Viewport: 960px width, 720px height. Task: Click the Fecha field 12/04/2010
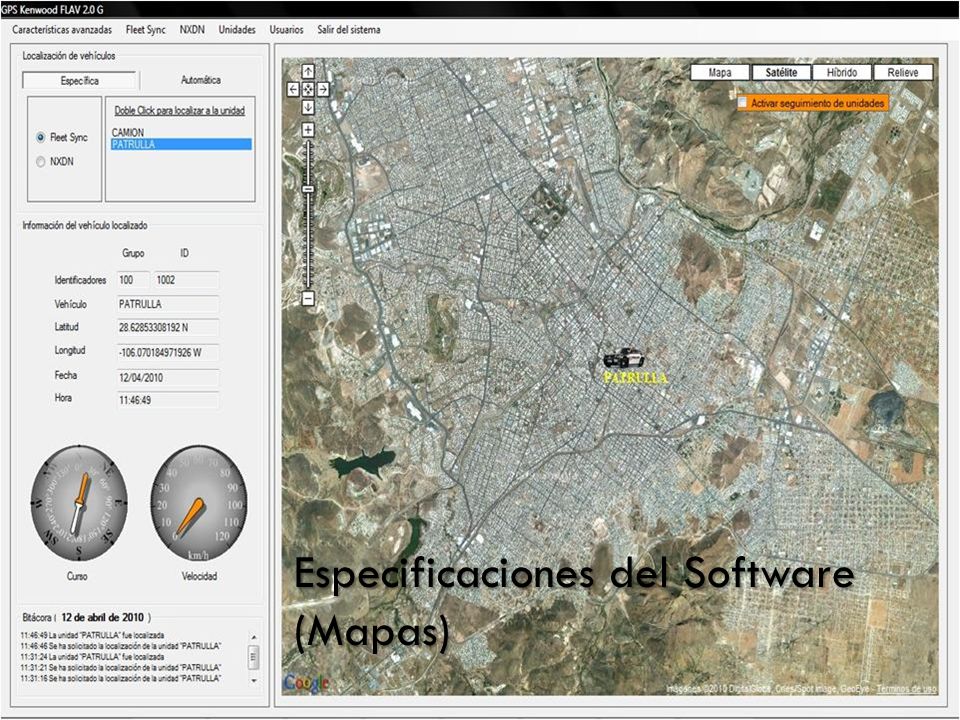(168, 378)
